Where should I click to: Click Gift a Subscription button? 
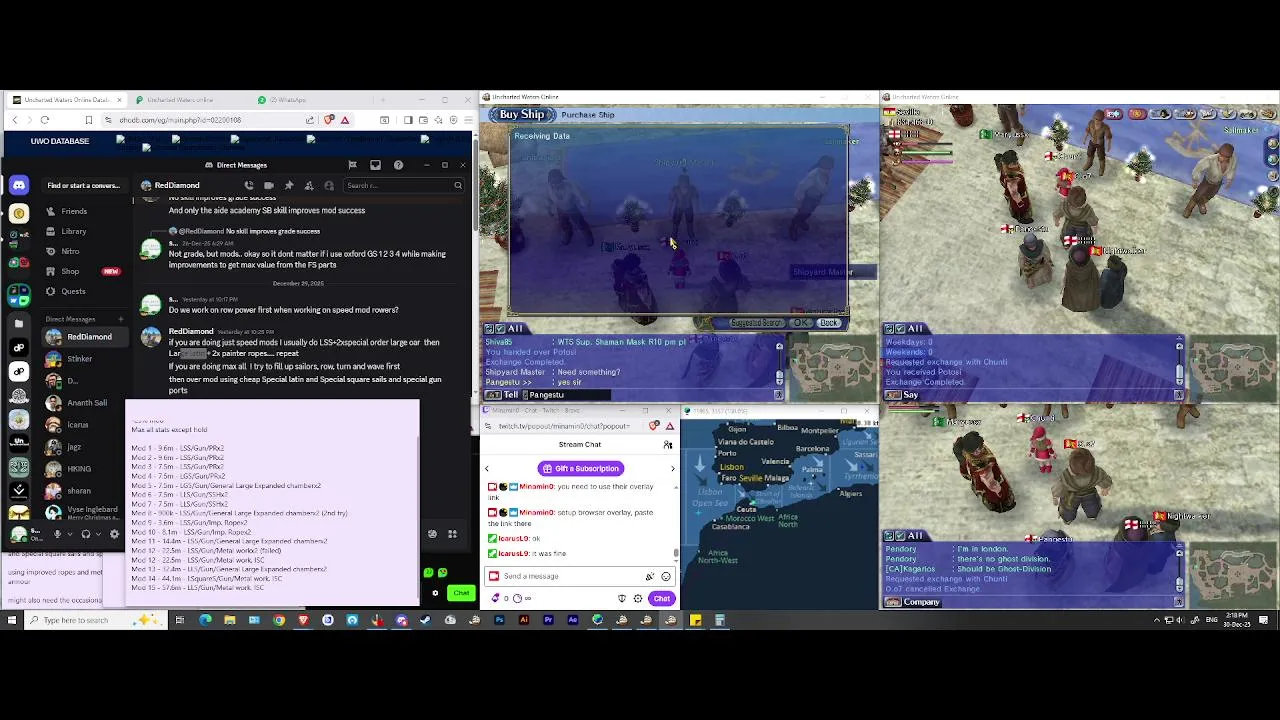(x=580, y=468)
